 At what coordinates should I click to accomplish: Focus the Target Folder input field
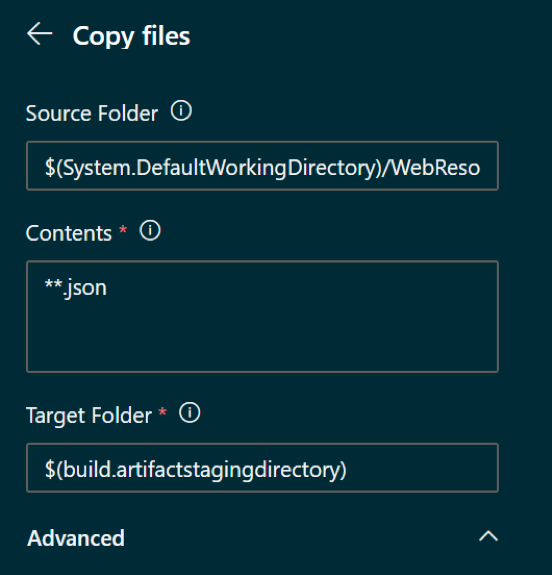point(262,468)
